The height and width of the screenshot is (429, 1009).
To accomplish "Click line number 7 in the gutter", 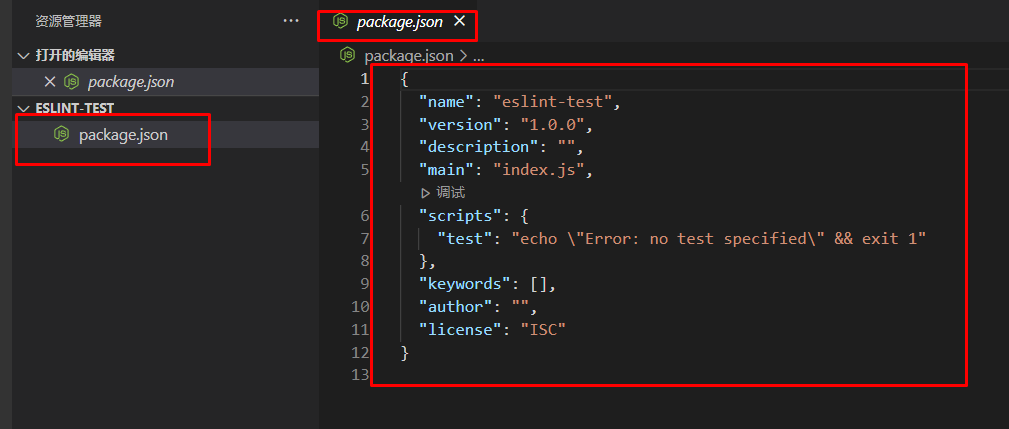I will point(364,238).
